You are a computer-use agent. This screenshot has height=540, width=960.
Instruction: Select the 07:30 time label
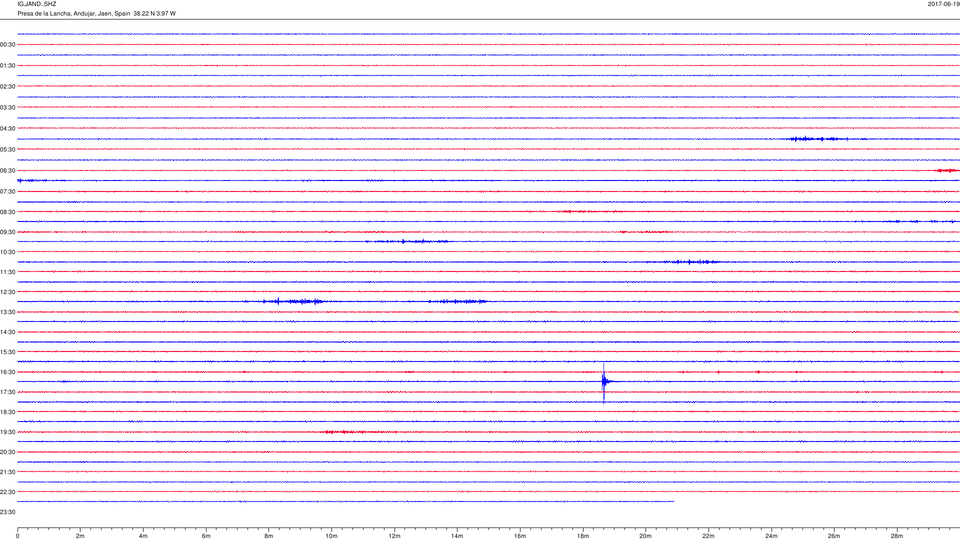[8, 192]
